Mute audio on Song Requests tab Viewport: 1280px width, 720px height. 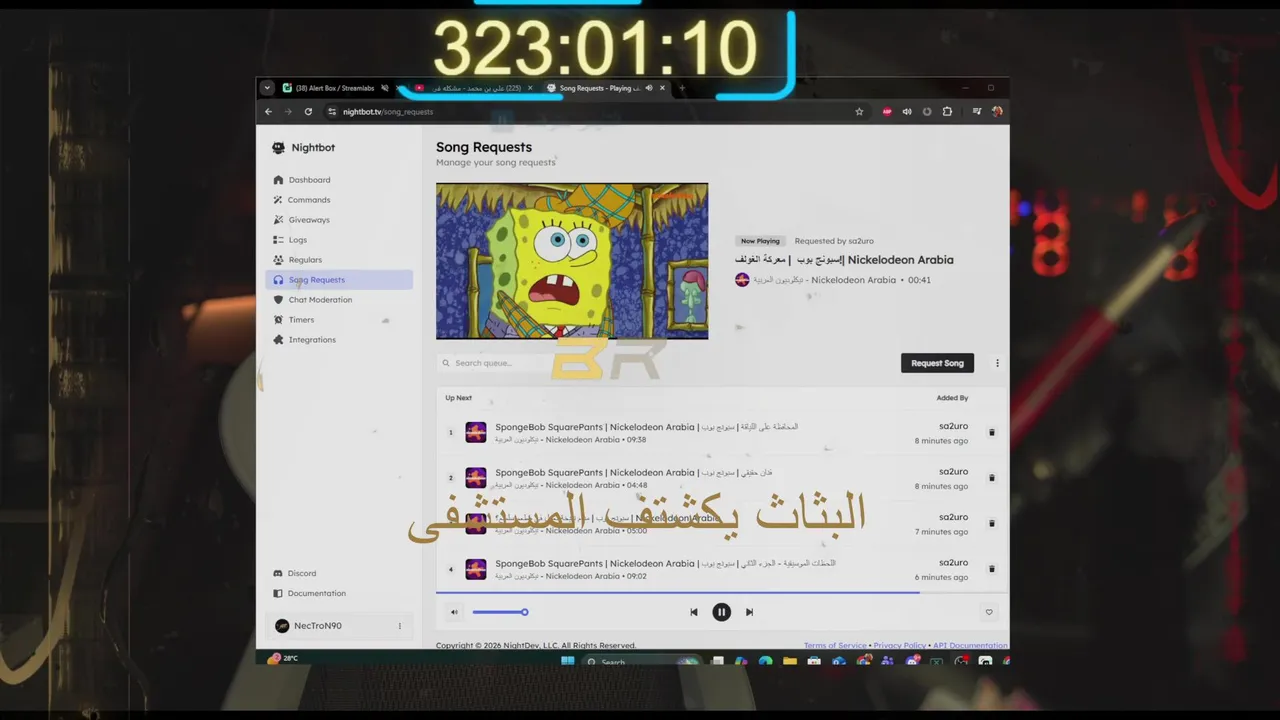[649, 88]
